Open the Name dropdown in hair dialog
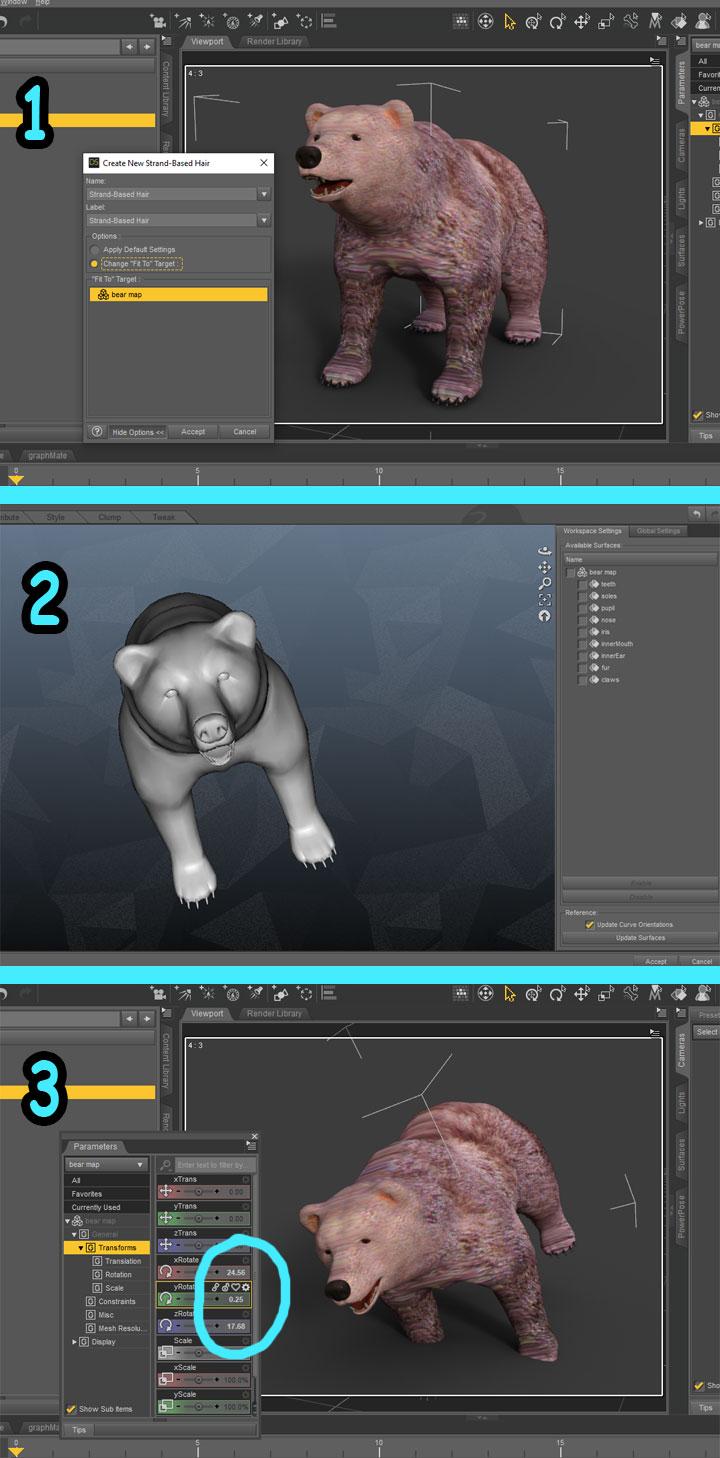Image resolution: width=720 pixels, height=1458 pixels. (264, 194)
